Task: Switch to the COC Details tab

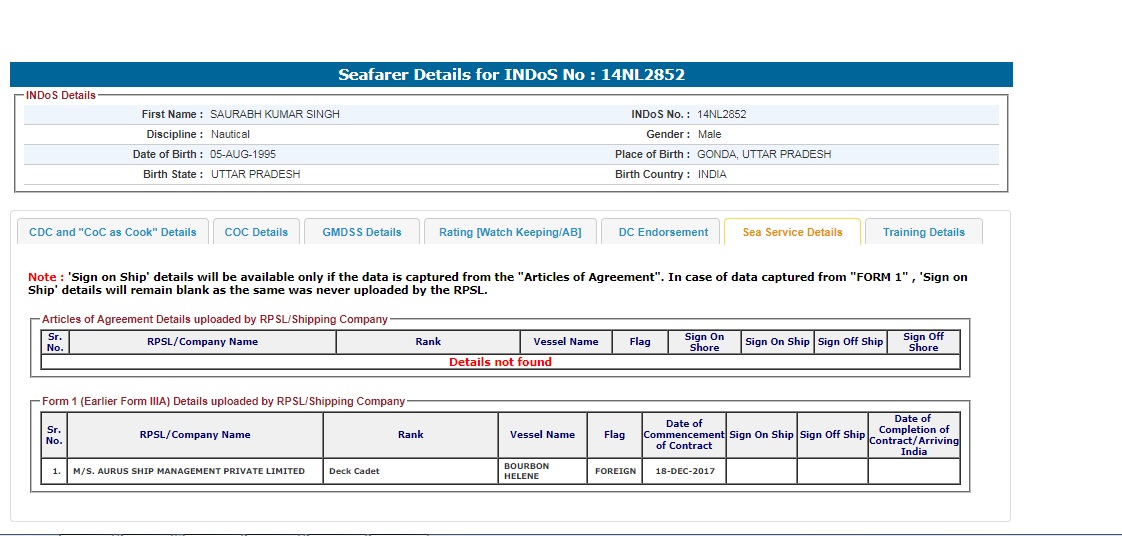Action: click(x=256, y=232)
